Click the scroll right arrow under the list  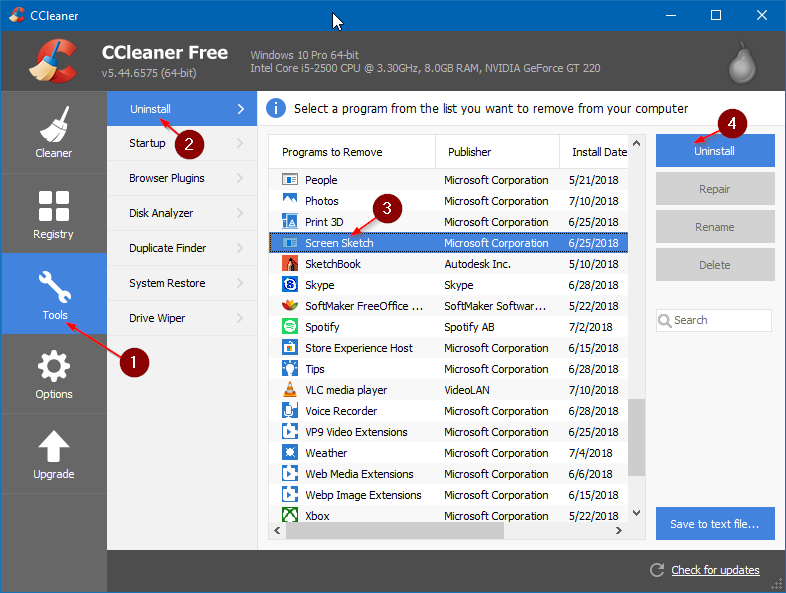click(x=619, y=530)
